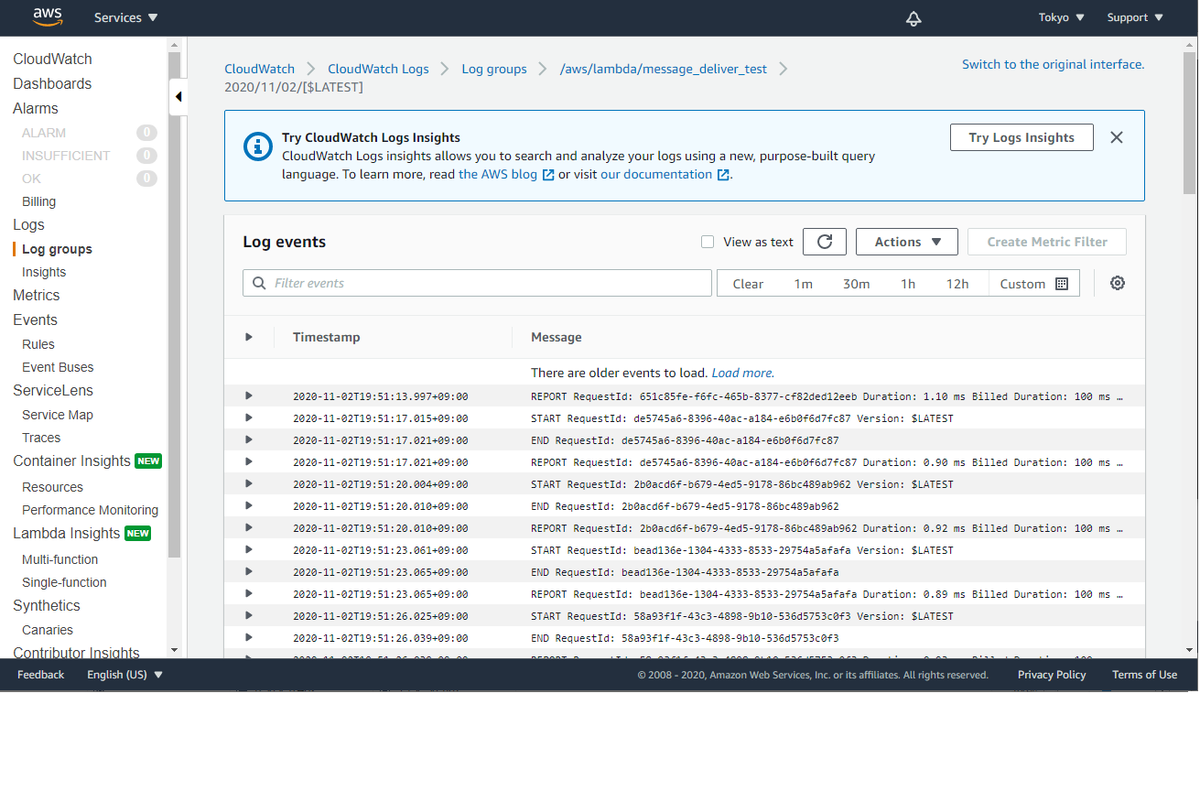
Task: Click the Try Logs Insights button
Action: click(1021, 138)
